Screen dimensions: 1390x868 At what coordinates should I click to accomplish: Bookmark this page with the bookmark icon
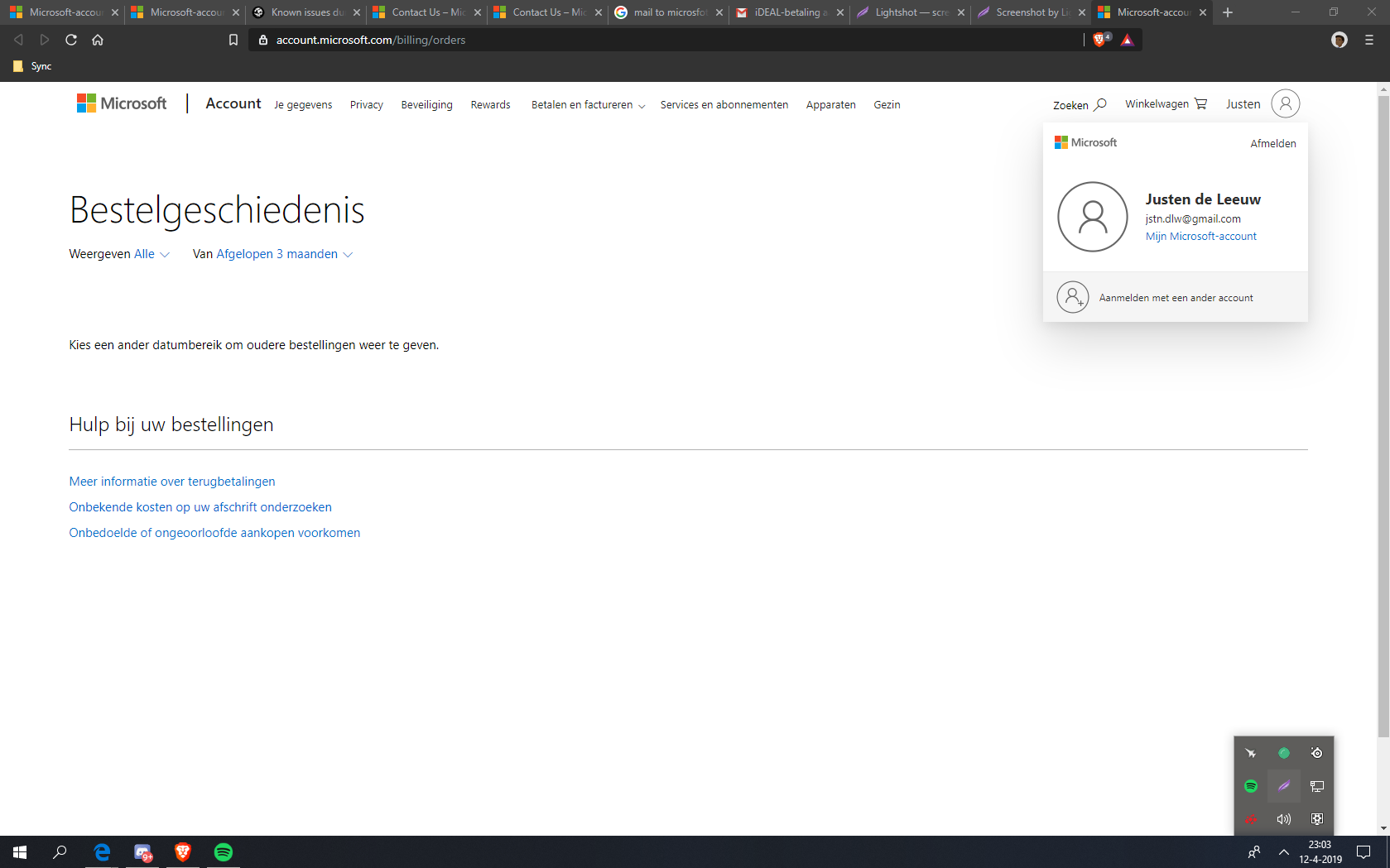coord(233,40)
